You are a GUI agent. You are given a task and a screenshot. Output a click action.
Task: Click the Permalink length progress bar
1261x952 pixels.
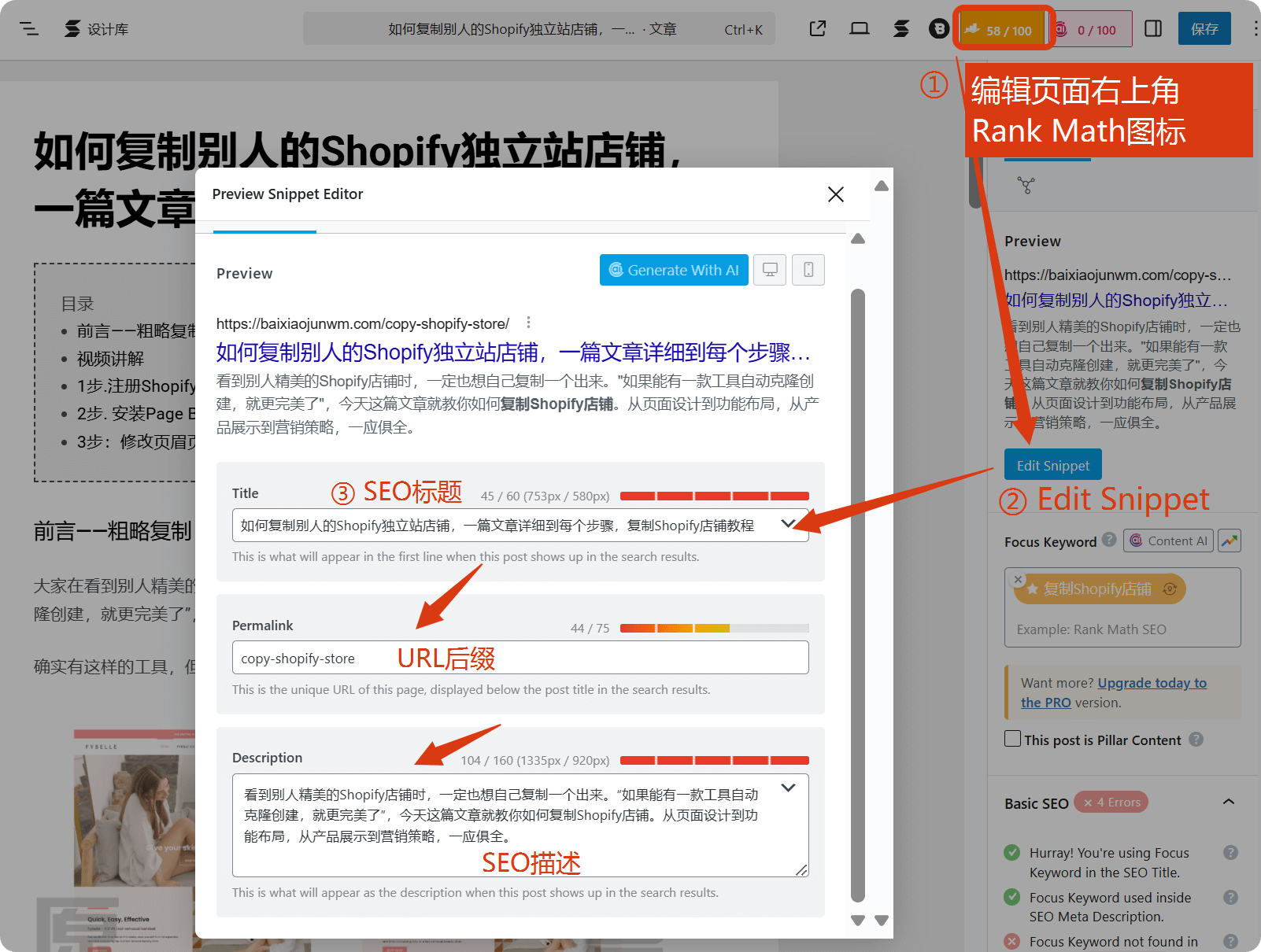click(x=715, y=628)
